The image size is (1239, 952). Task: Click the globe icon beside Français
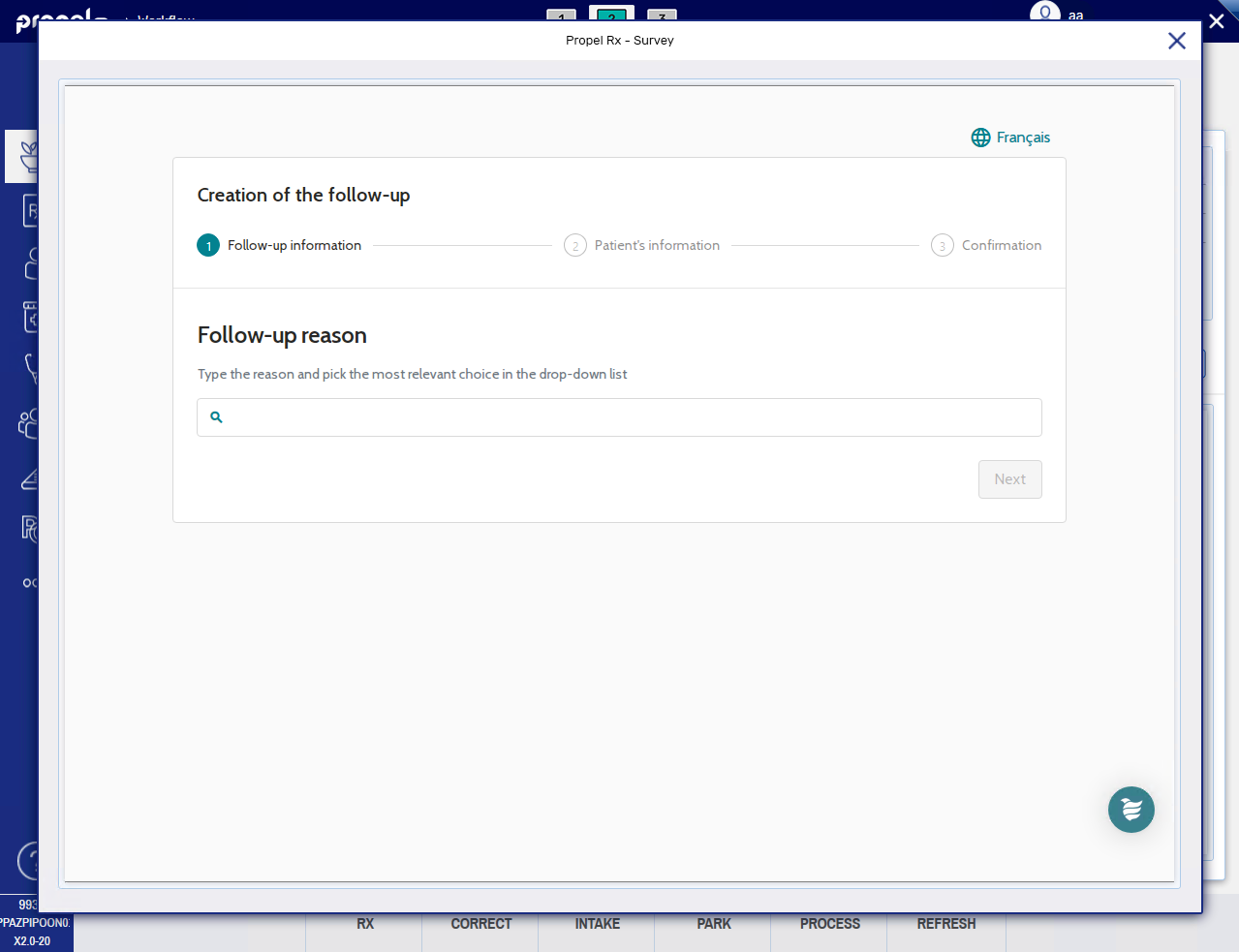(x=980, y=138)
